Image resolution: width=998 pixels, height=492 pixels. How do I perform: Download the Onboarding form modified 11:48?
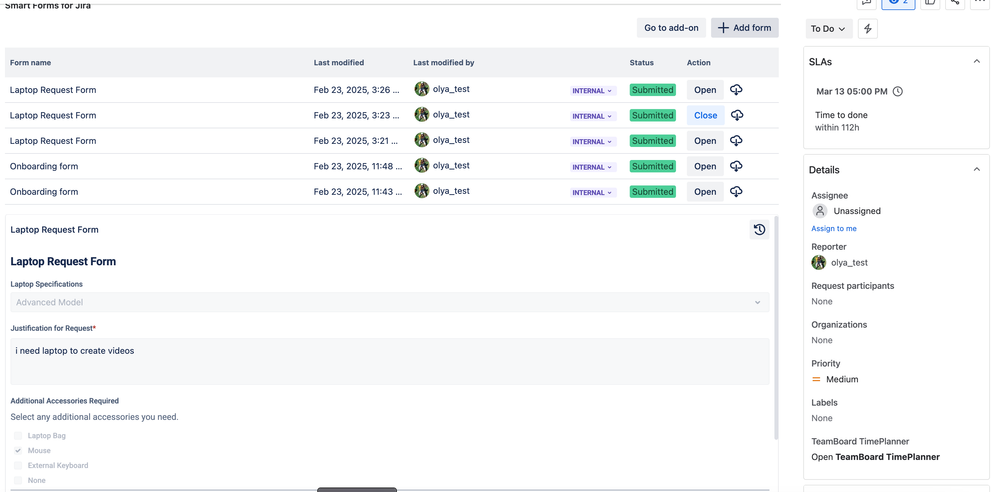click(736, 166)
